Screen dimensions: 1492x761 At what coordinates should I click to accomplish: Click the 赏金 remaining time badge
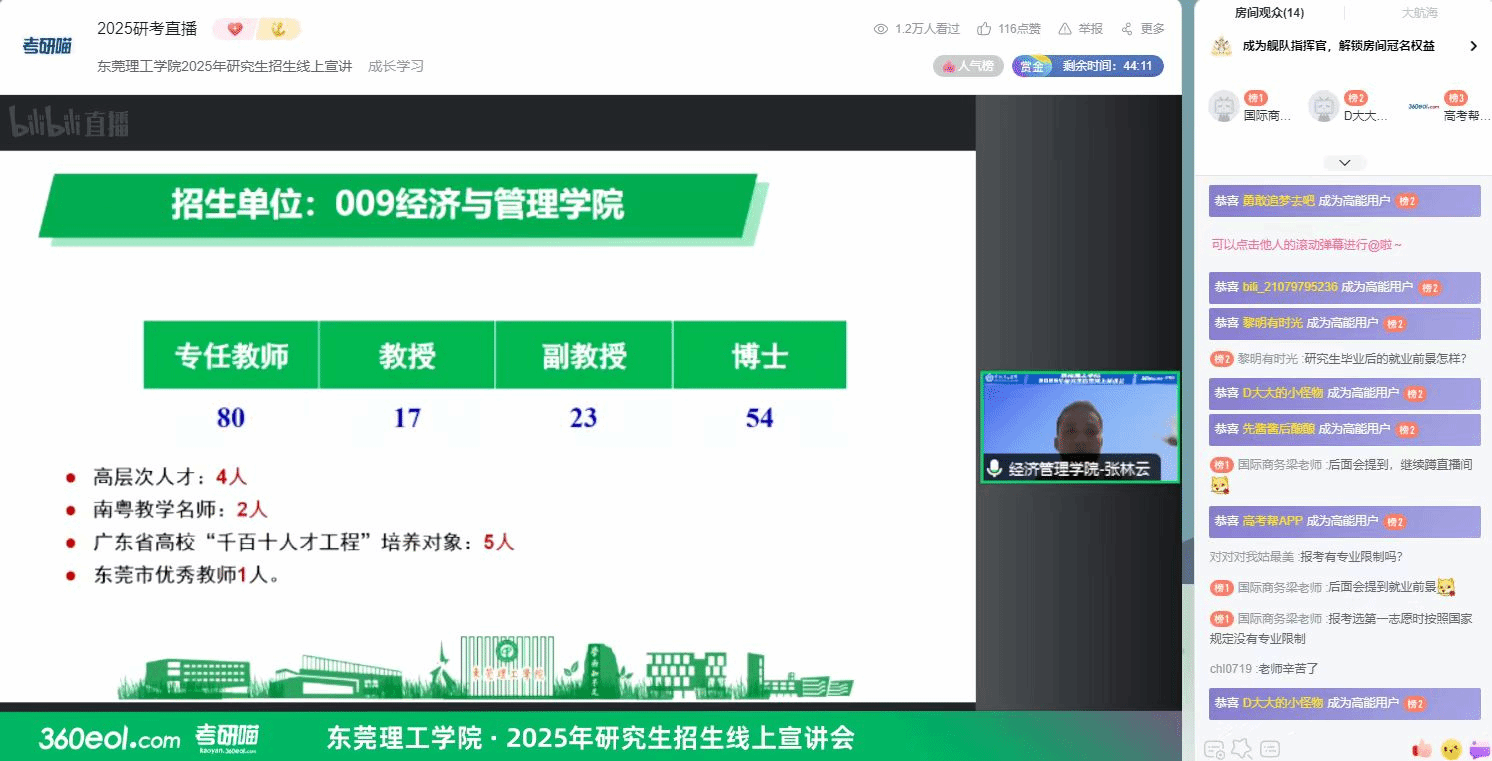point(1087,66)
